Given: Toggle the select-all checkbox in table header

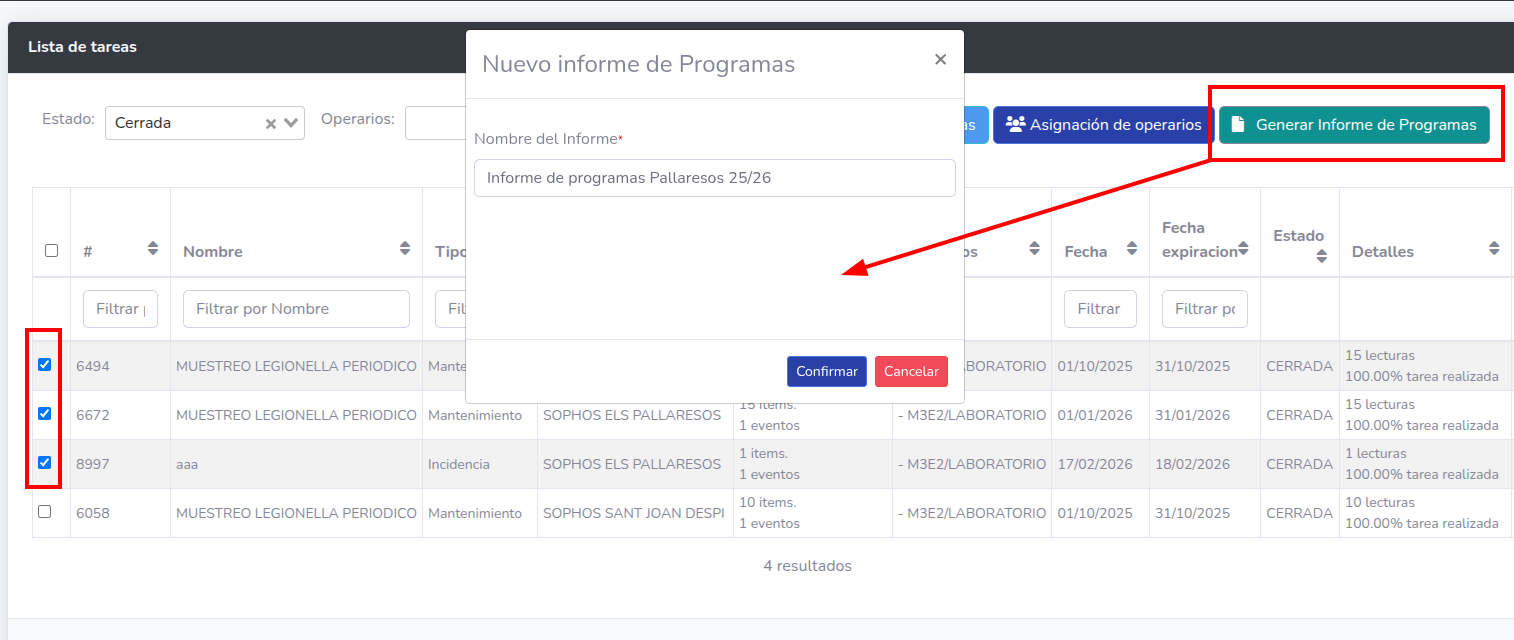Looking at the screenshot, I should [x=51, y=251].
